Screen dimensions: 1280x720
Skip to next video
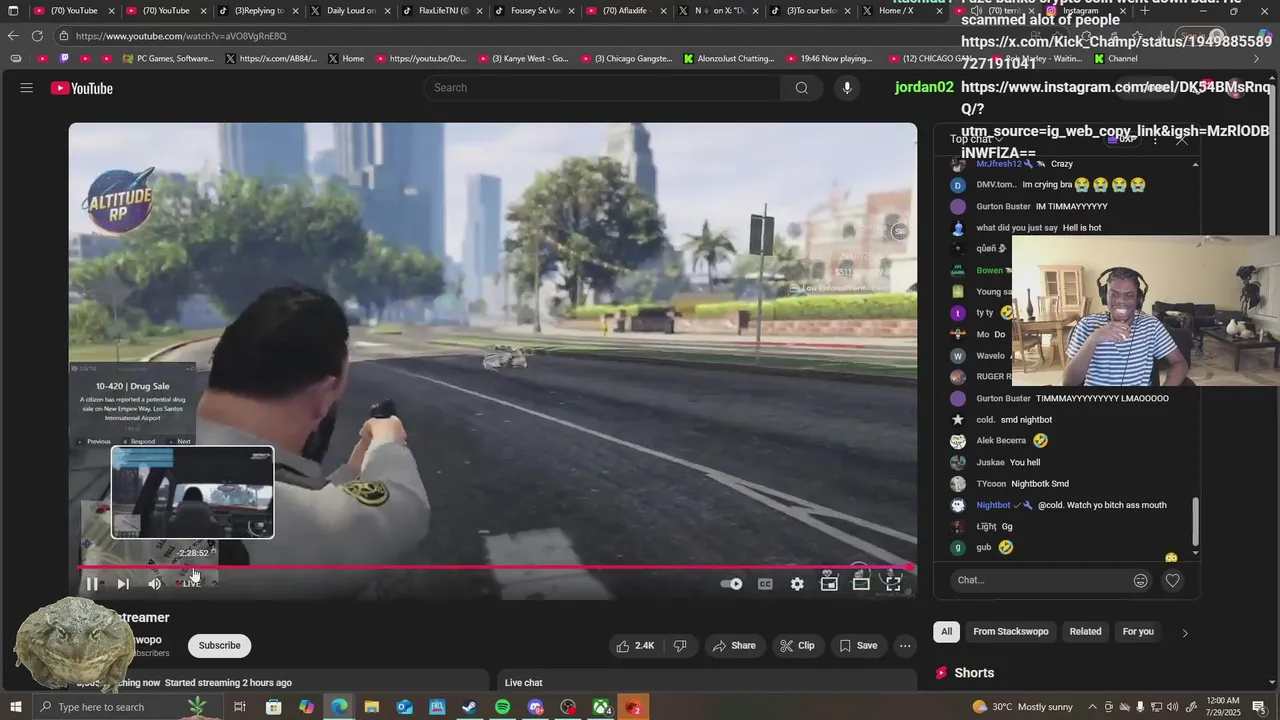coord(123,584)
